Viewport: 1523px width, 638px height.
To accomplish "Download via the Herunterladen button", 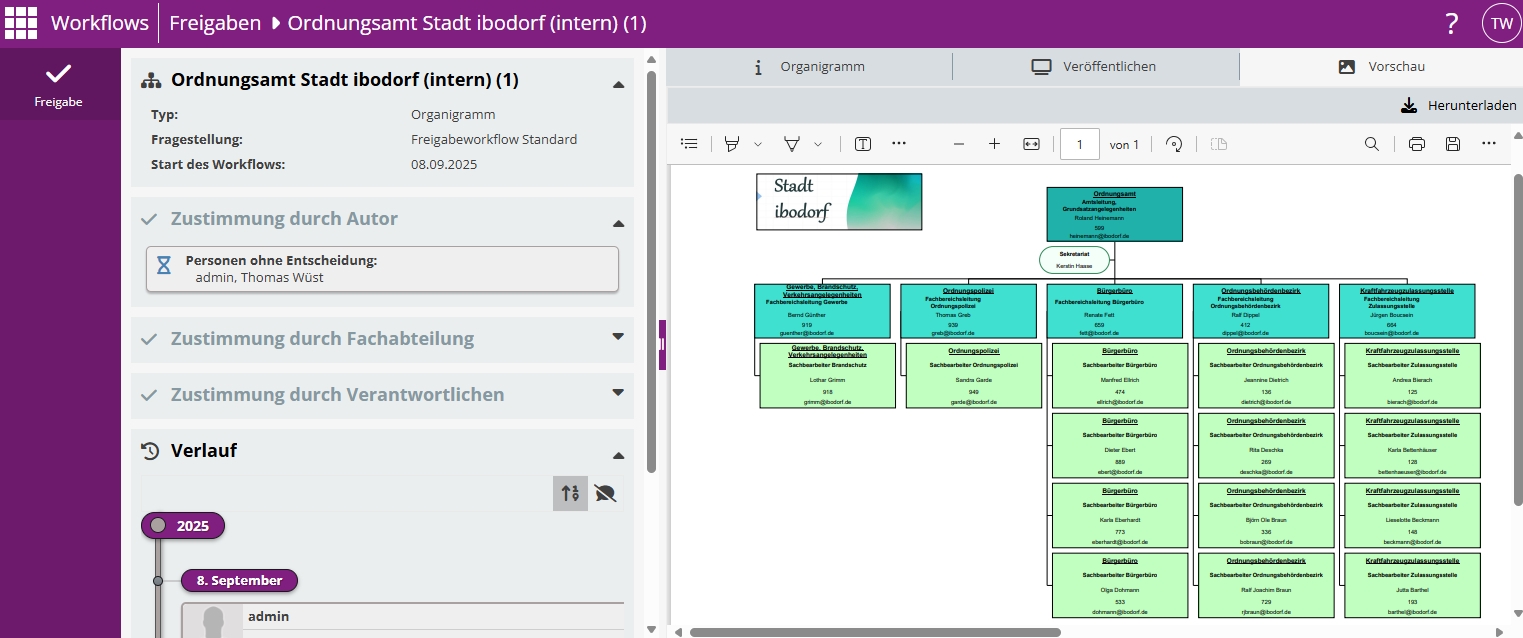I will (x=1458, y=106).
